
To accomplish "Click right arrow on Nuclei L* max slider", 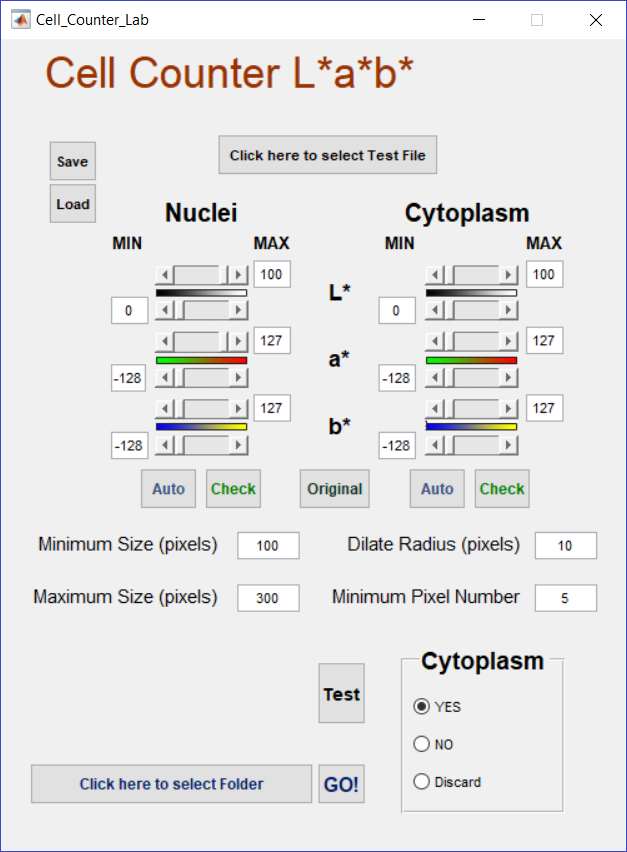I will [238, 275].
